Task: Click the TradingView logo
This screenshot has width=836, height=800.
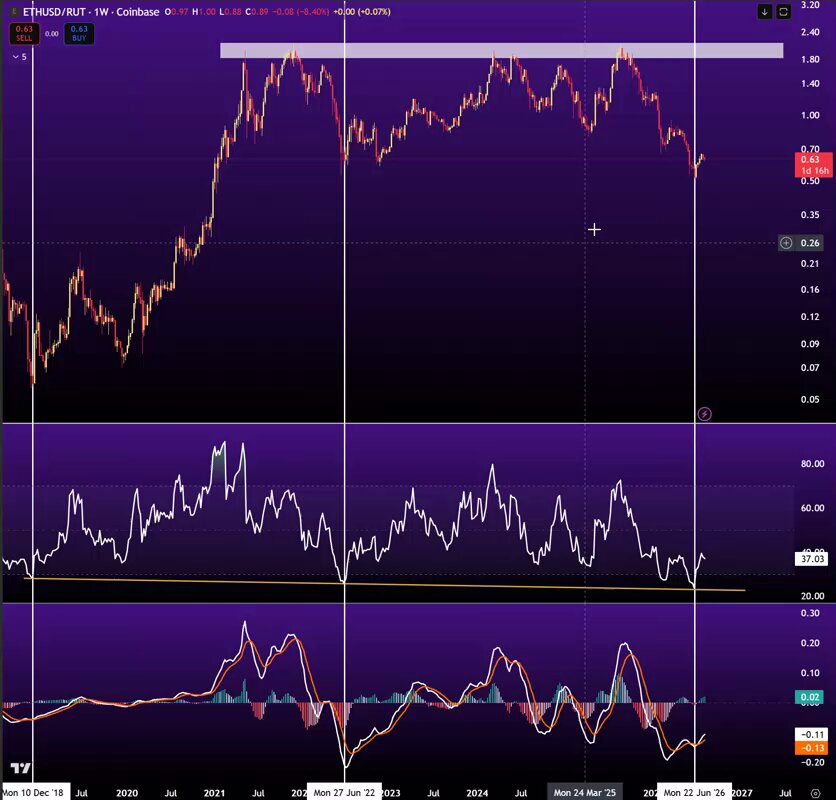Action: (21, 768)
